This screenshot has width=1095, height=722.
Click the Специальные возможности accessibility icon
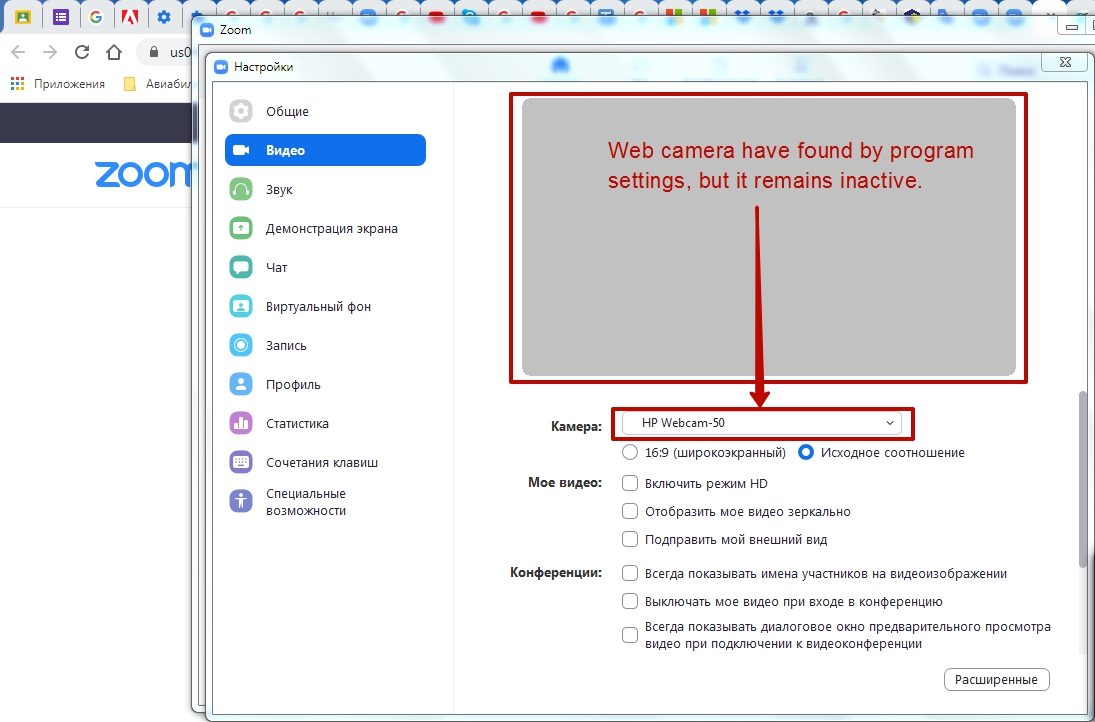point(241,501)
